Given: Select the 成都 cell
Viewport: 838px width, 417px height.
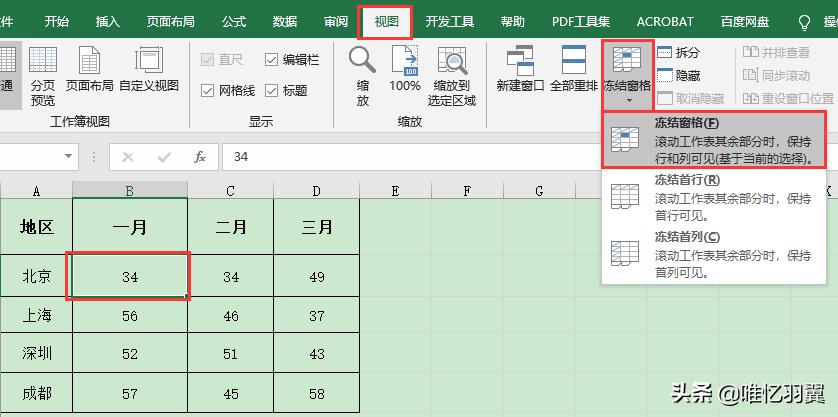Looking at the screenshot, I should tap(36, 393).
